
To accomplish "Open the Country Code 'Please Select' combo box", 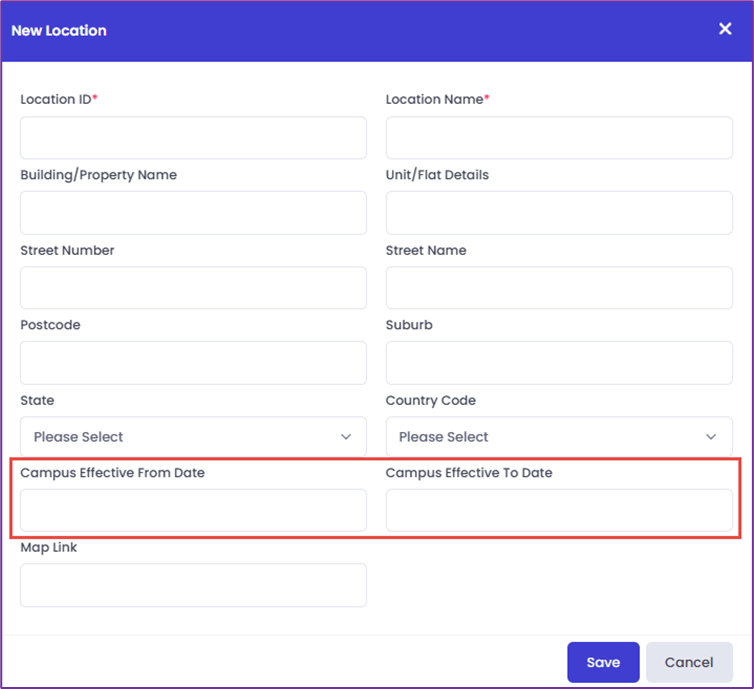I will (x=559, y=437).
